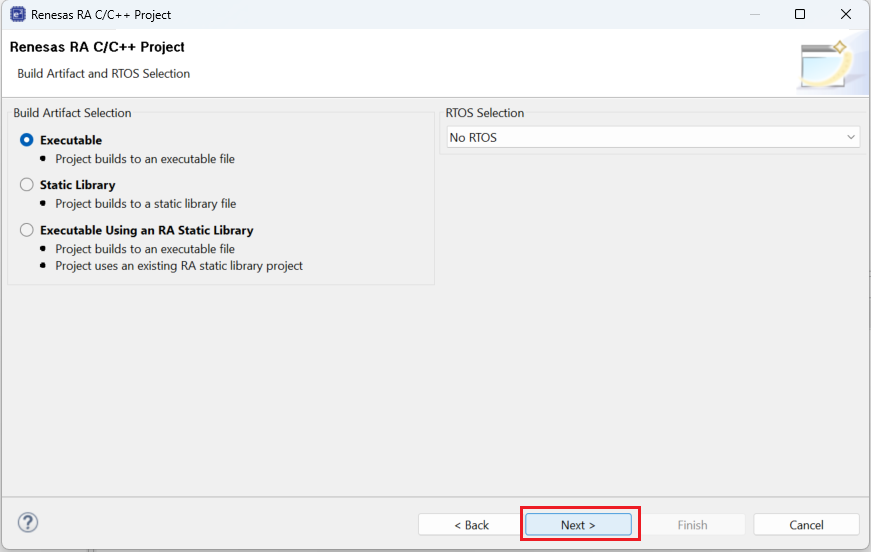Maximize the project wizard window
The height and width of the screenshot is (552, 871).
pyautogui.click(x=800, y=14)
